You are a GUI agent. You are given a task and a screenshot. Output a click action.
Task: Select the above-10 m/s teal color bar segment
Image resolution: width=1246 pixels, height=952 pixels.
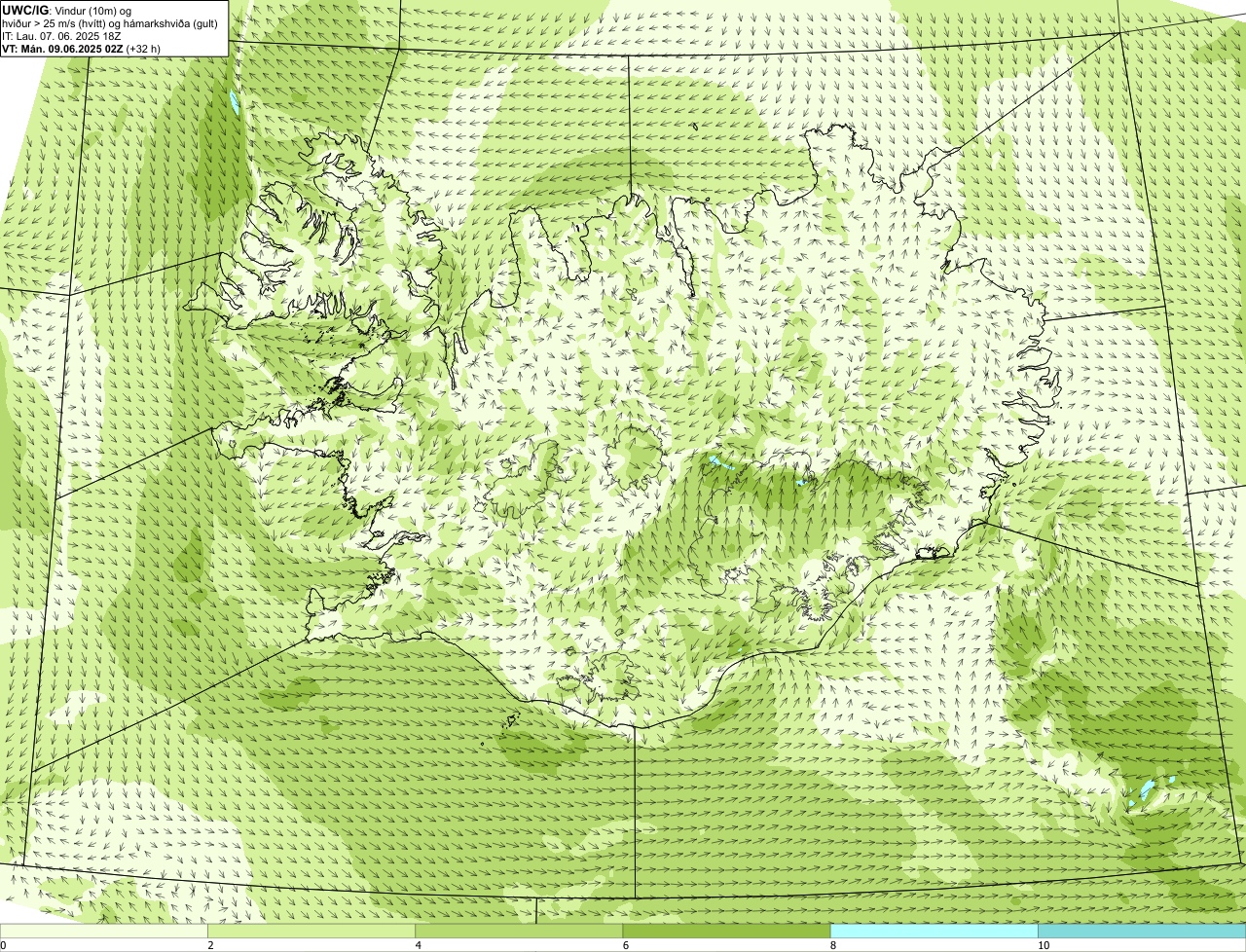(x=1142, y=931)
